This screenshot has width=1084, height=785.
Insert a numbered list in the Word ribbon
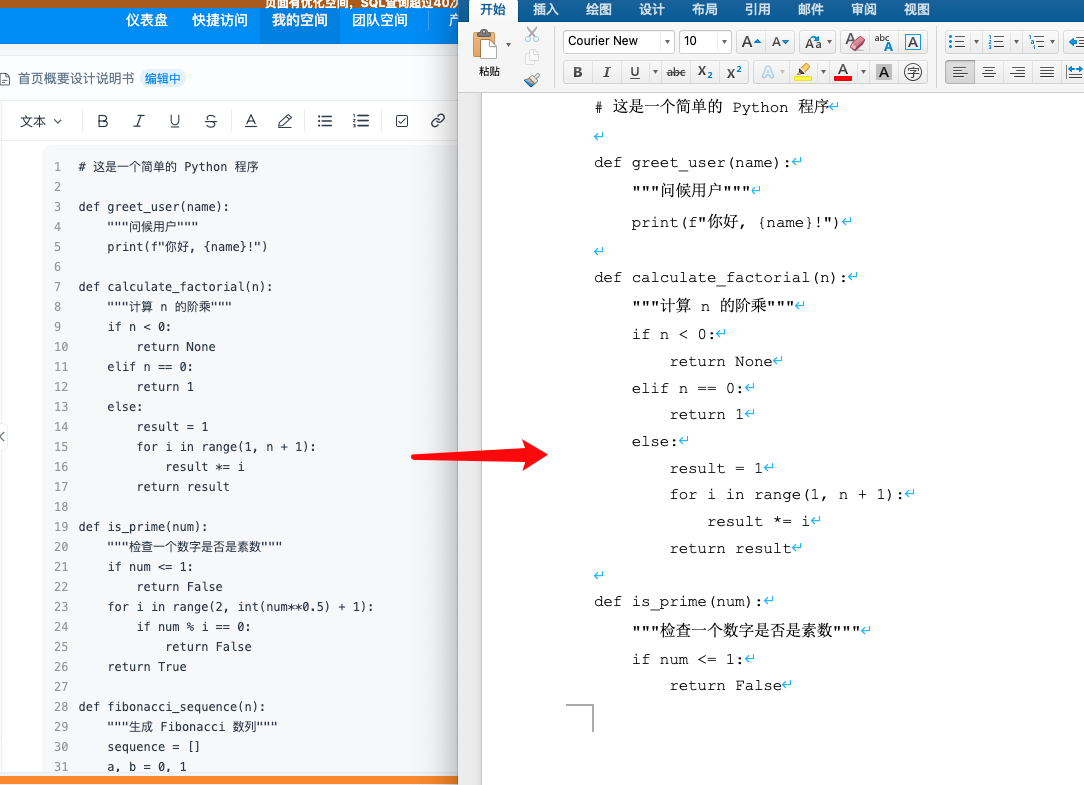(x=996, y=42)
